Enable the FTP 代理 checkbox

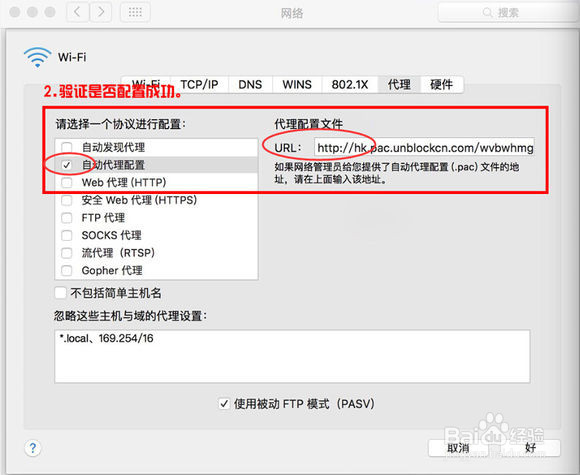tap(67, 218)
